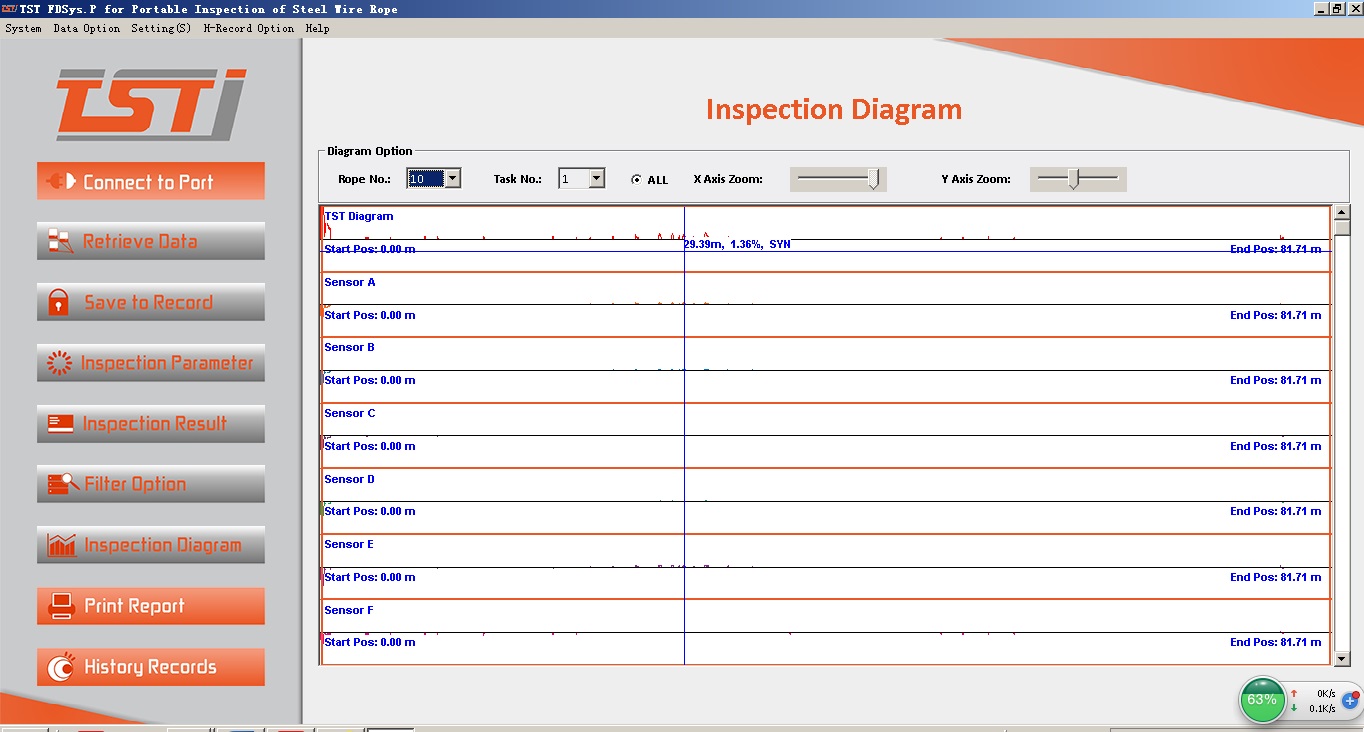Click the padlock icon on Save to Record
The width and height of the screenshot is (1364, 732).
pyautogui.click(x=59, y=302)
